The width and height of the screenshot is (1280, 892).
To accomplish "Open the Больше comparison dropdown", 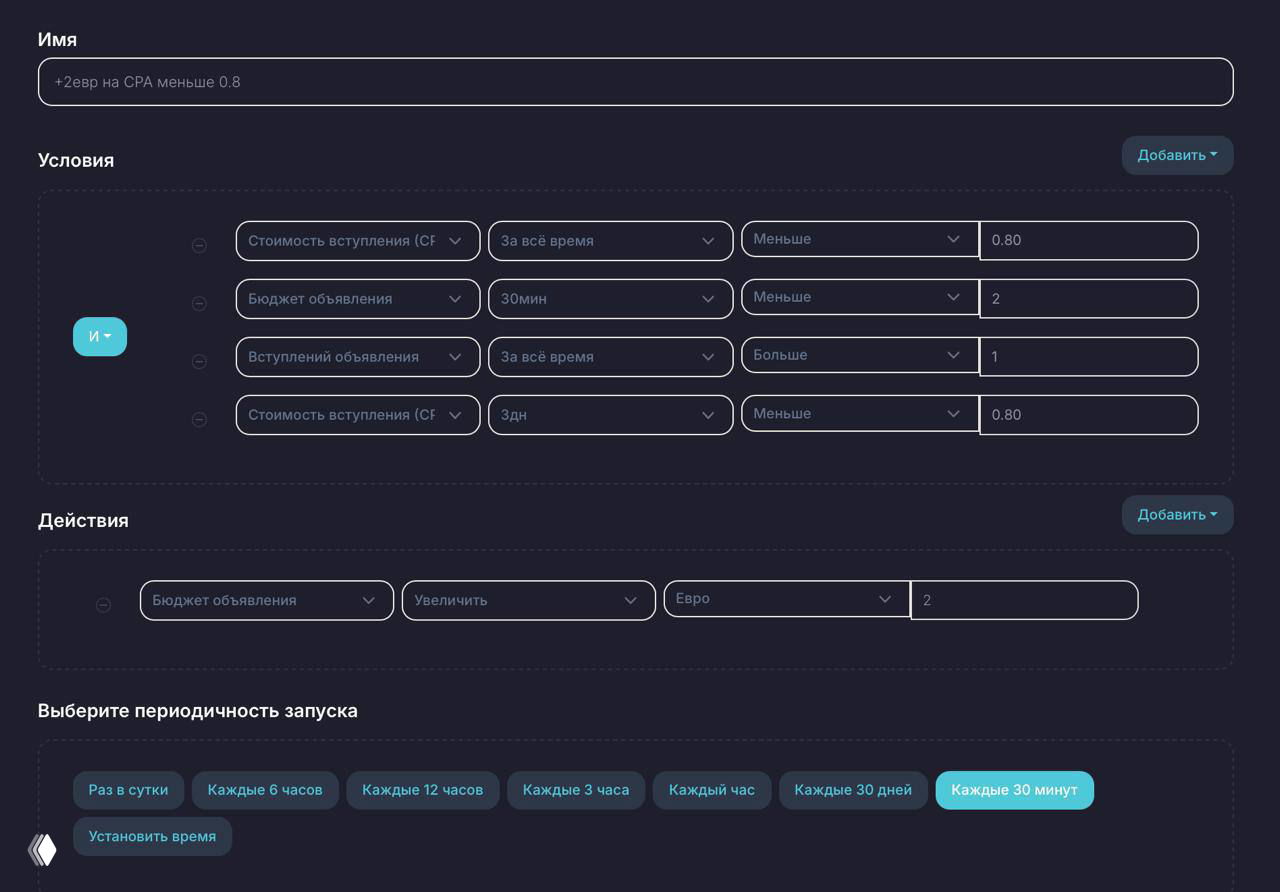I will click(858, 355).
